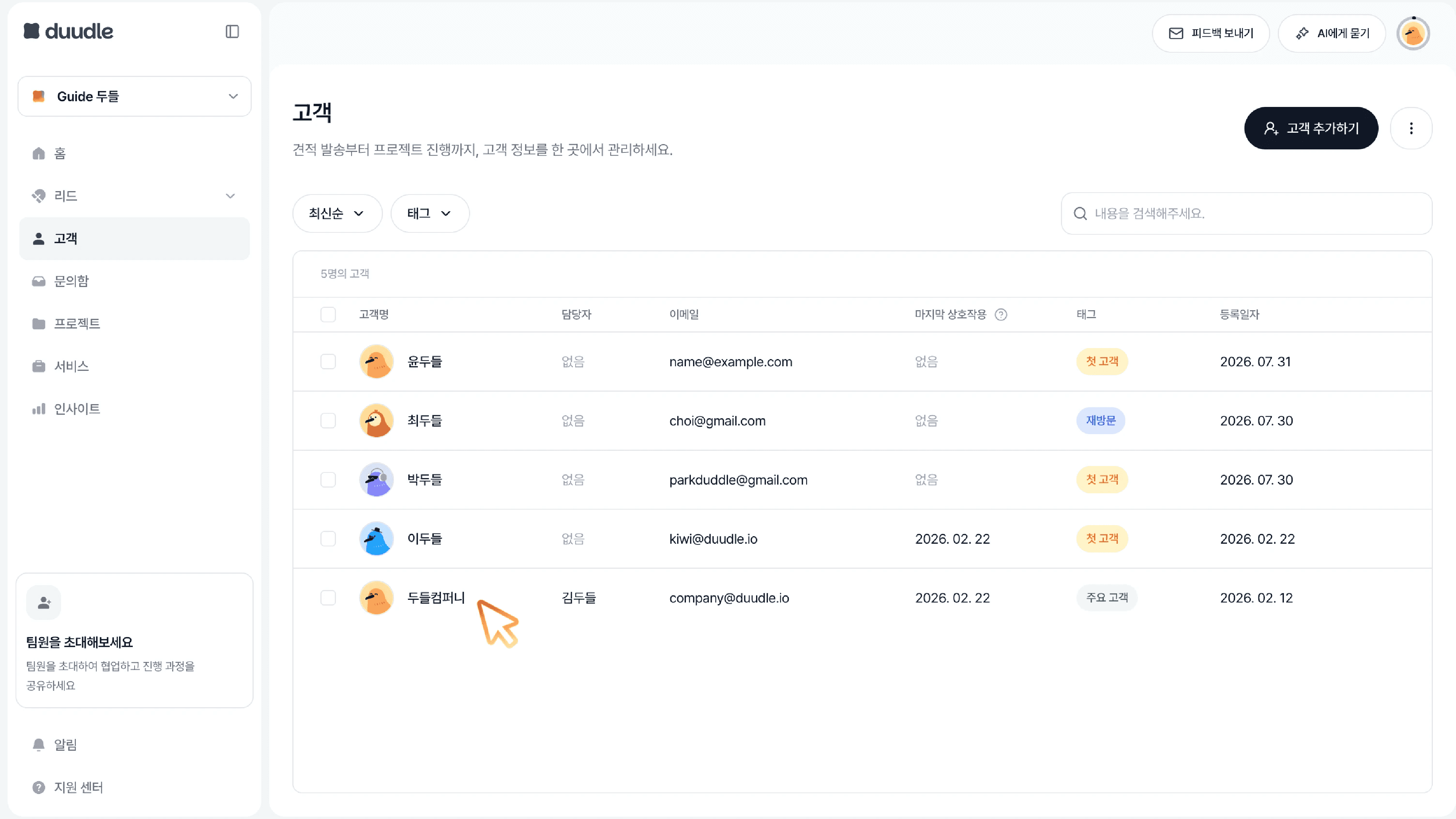The width and height of the screenshot is (1456, 819).
Task: Click the 피드백 보내기 button
Action: pyautogui.click(x=1211, y=34)
